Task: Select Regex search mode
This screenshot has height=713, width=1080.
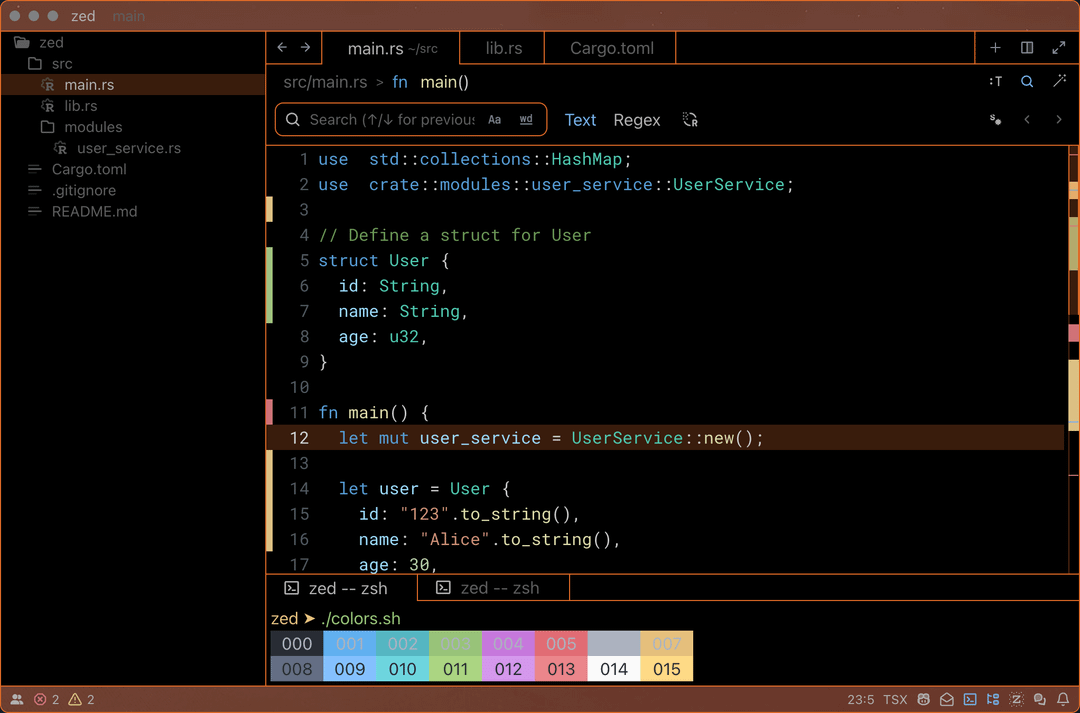Action: (637, 120)
